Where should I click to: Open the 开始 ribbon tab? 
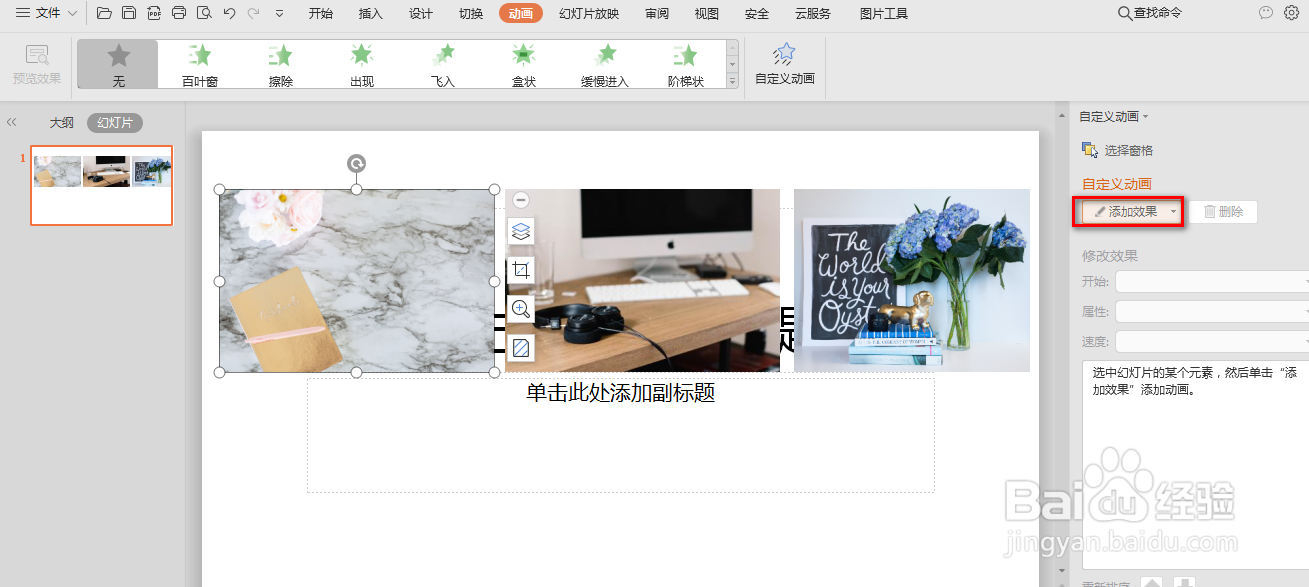321,13
